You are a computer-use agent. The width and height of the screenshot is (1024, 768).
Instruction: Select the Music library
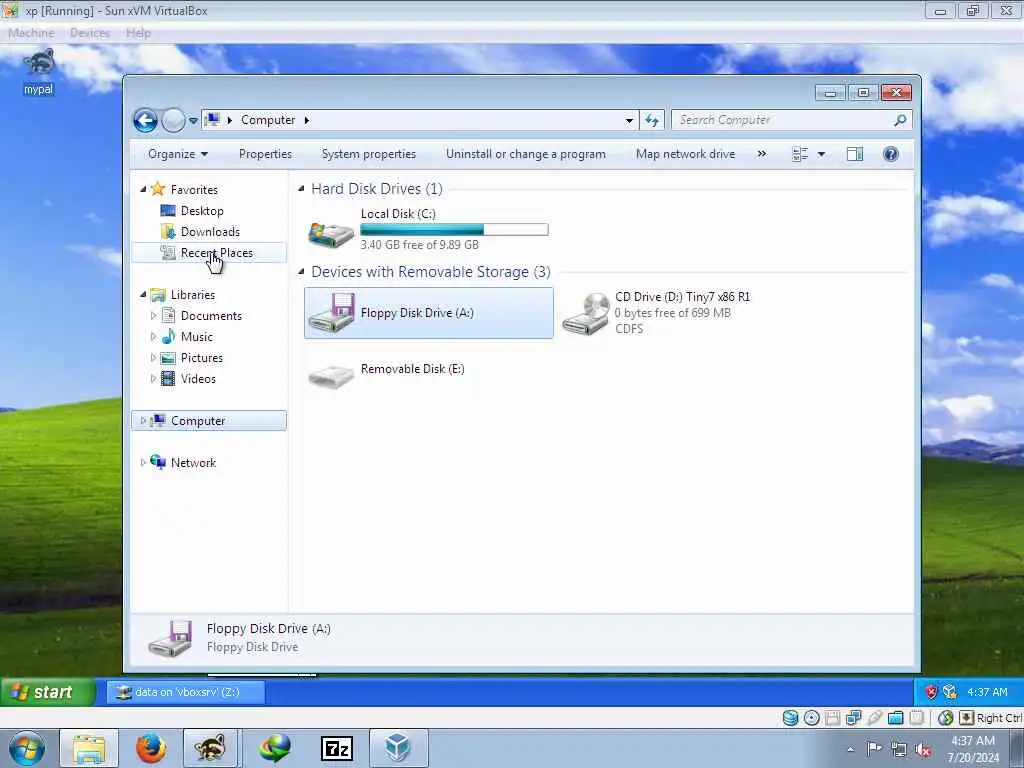click(x=197, y=337)
